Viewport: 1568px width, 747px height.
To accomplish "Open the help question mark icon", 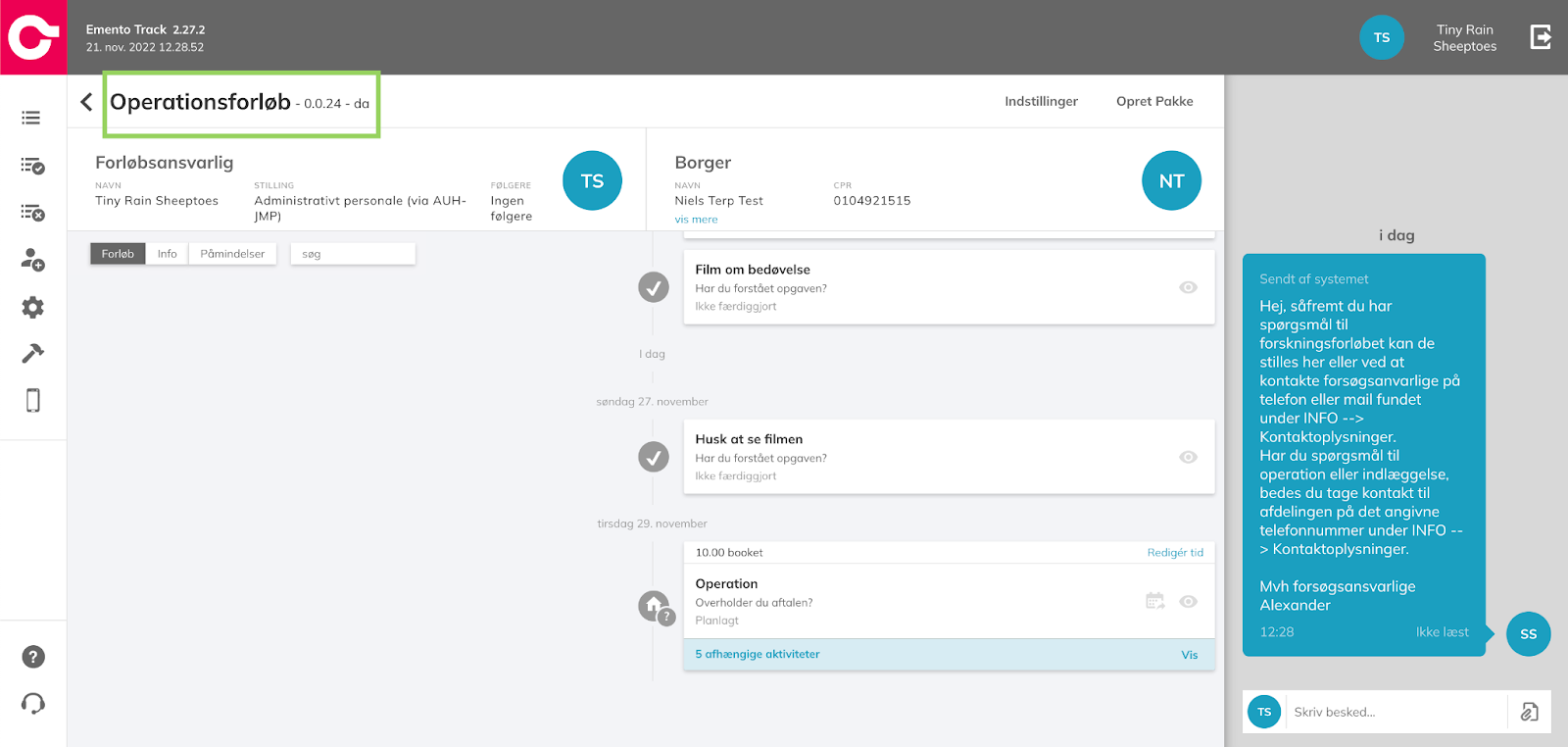I will tap(33, 657).
